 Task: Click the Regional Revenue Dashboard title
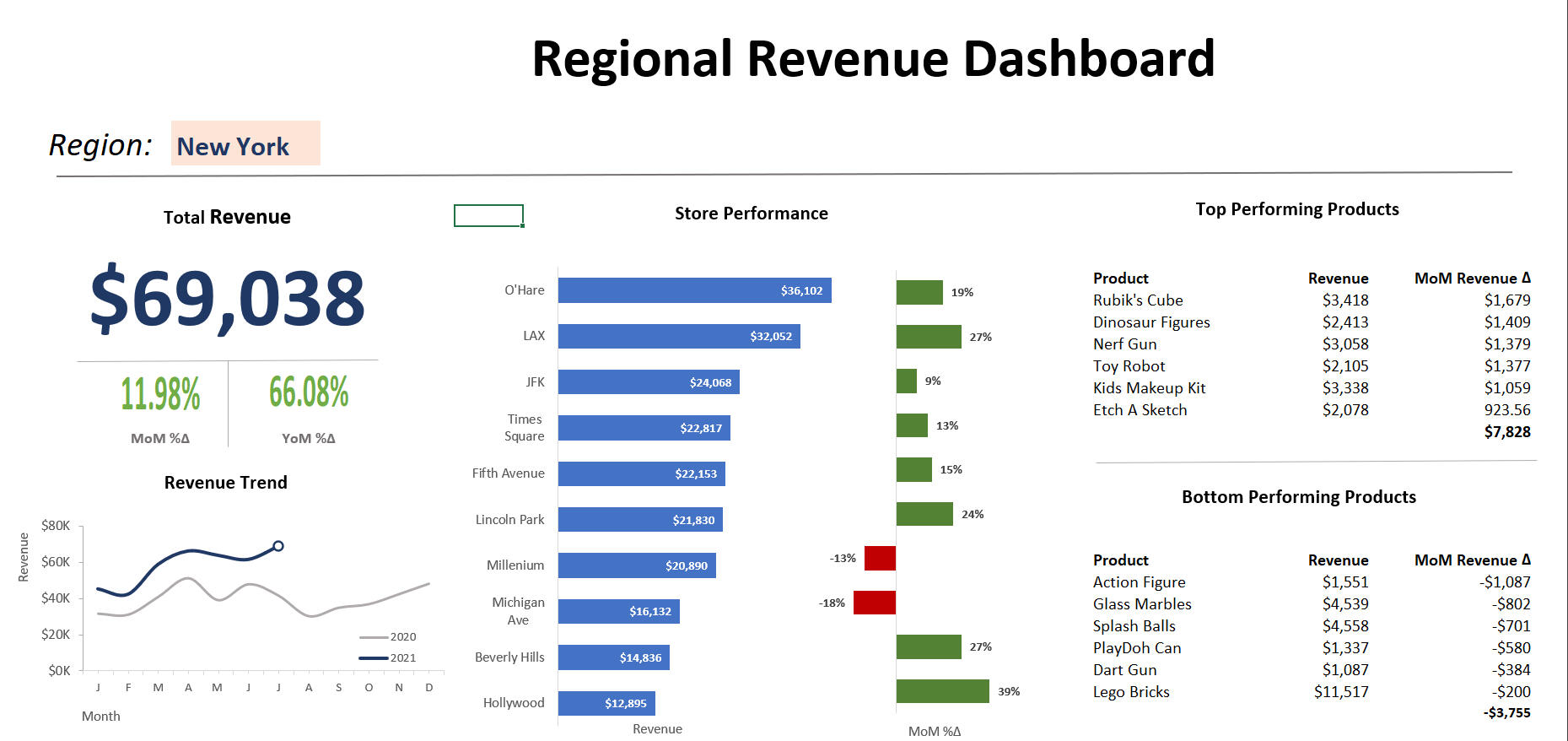point(873,59)
